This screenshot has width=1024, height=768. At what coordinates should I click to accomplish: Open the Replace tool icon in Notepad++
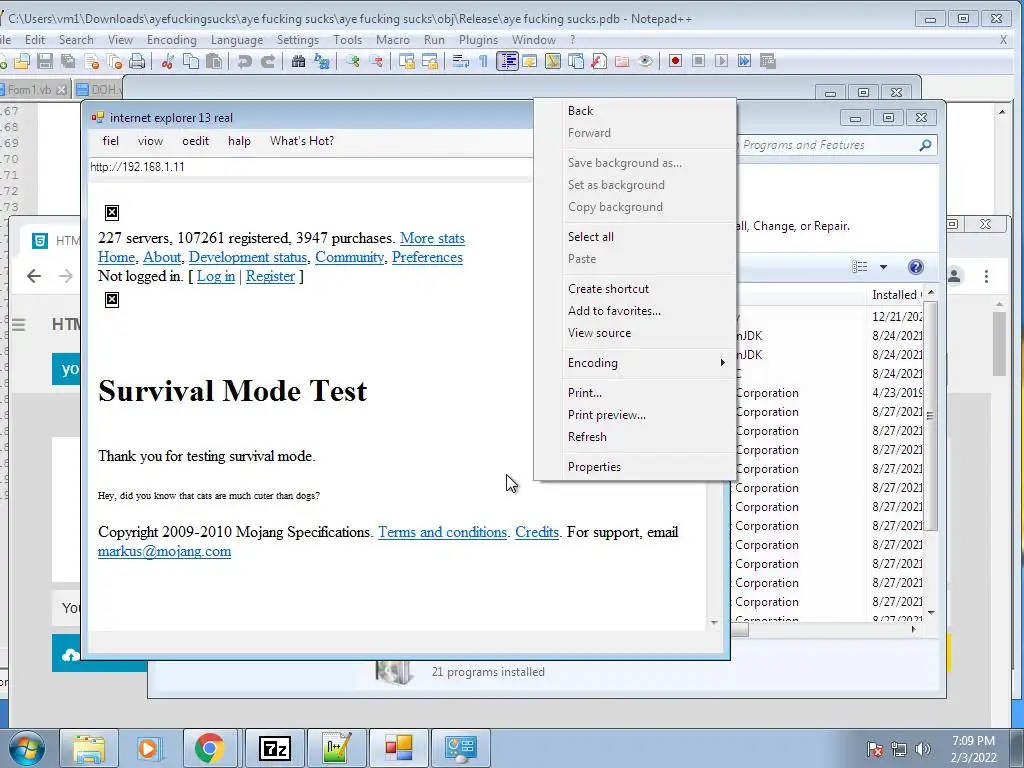pos(321,61)
